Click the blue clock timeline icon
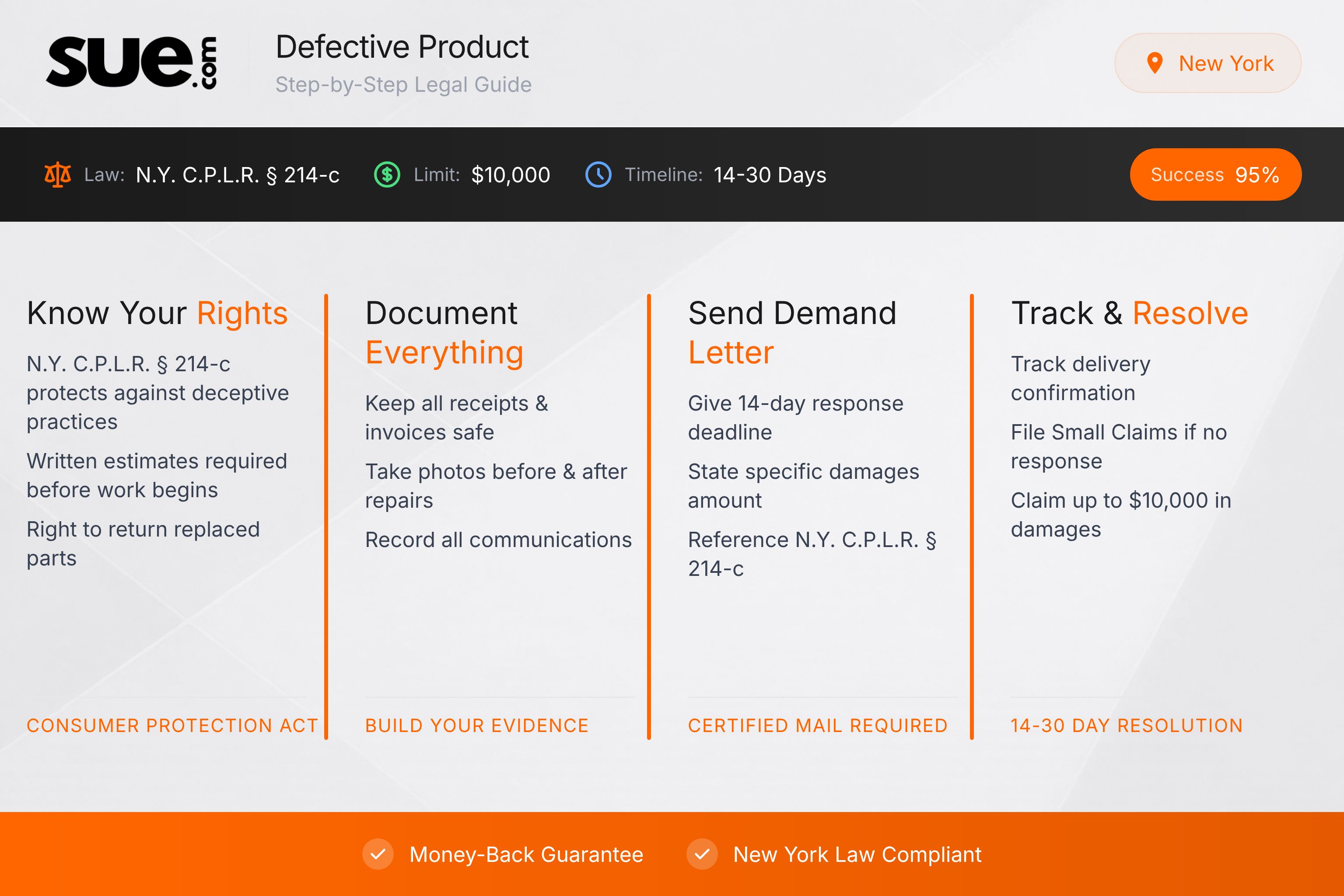The width and height of the screenshot is (1344, 896). tap(598, 175)
